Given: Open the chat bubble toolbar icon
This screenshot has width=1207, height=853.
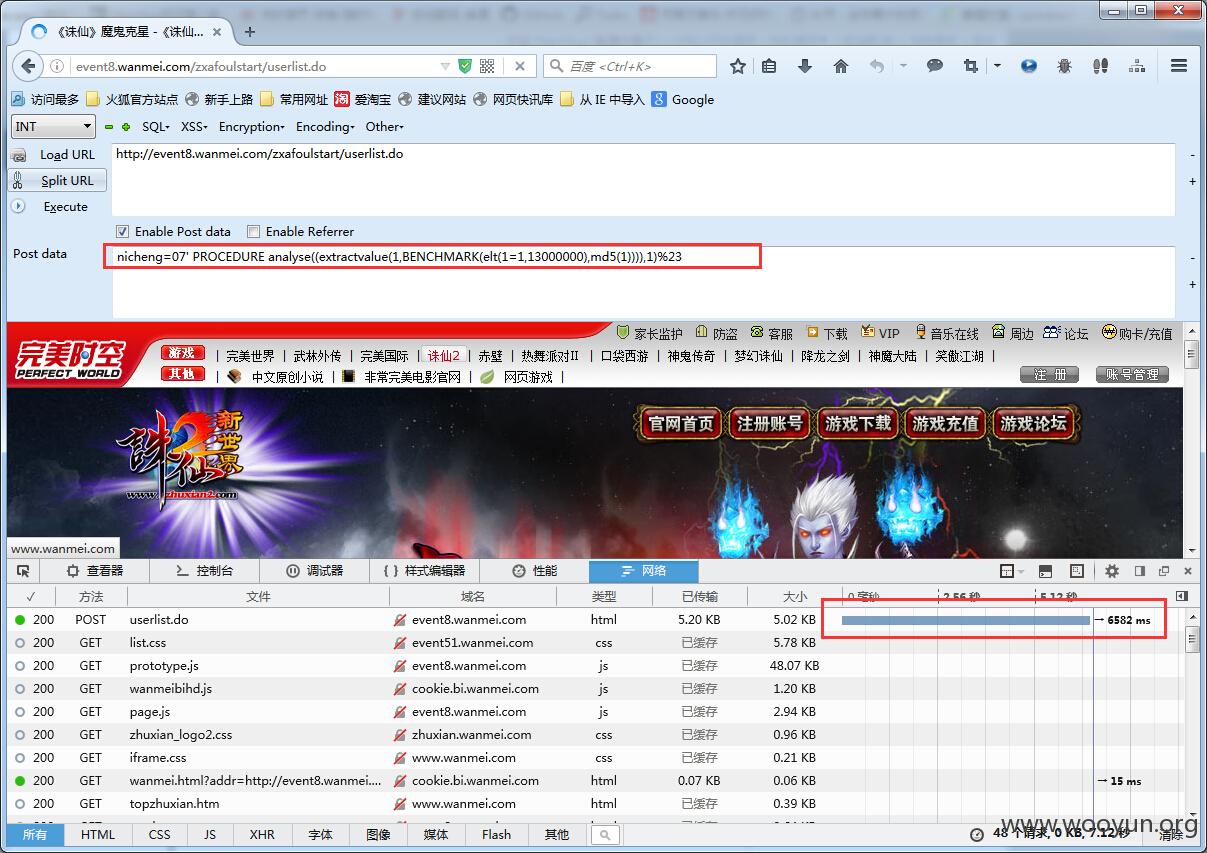Looking at the screenshot, I should coord(935,66).
